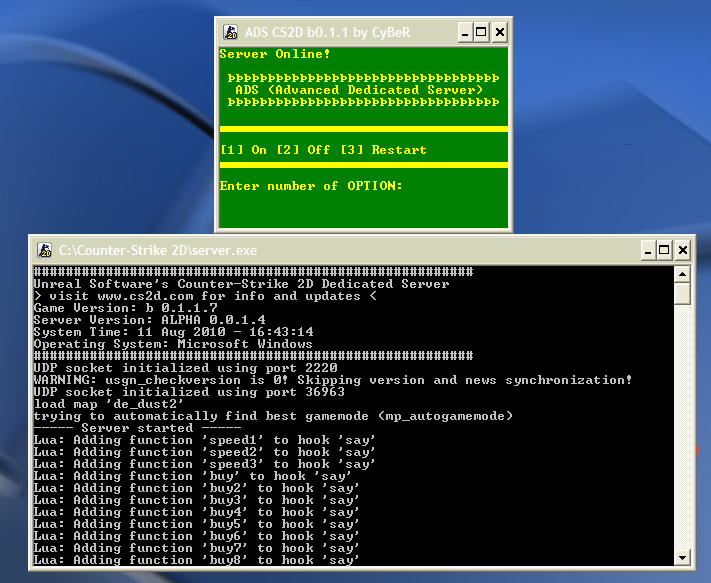The image size is (711, 583).
Task: Click the server.exe scrollbar down arrow
Action: coord(682,558)
